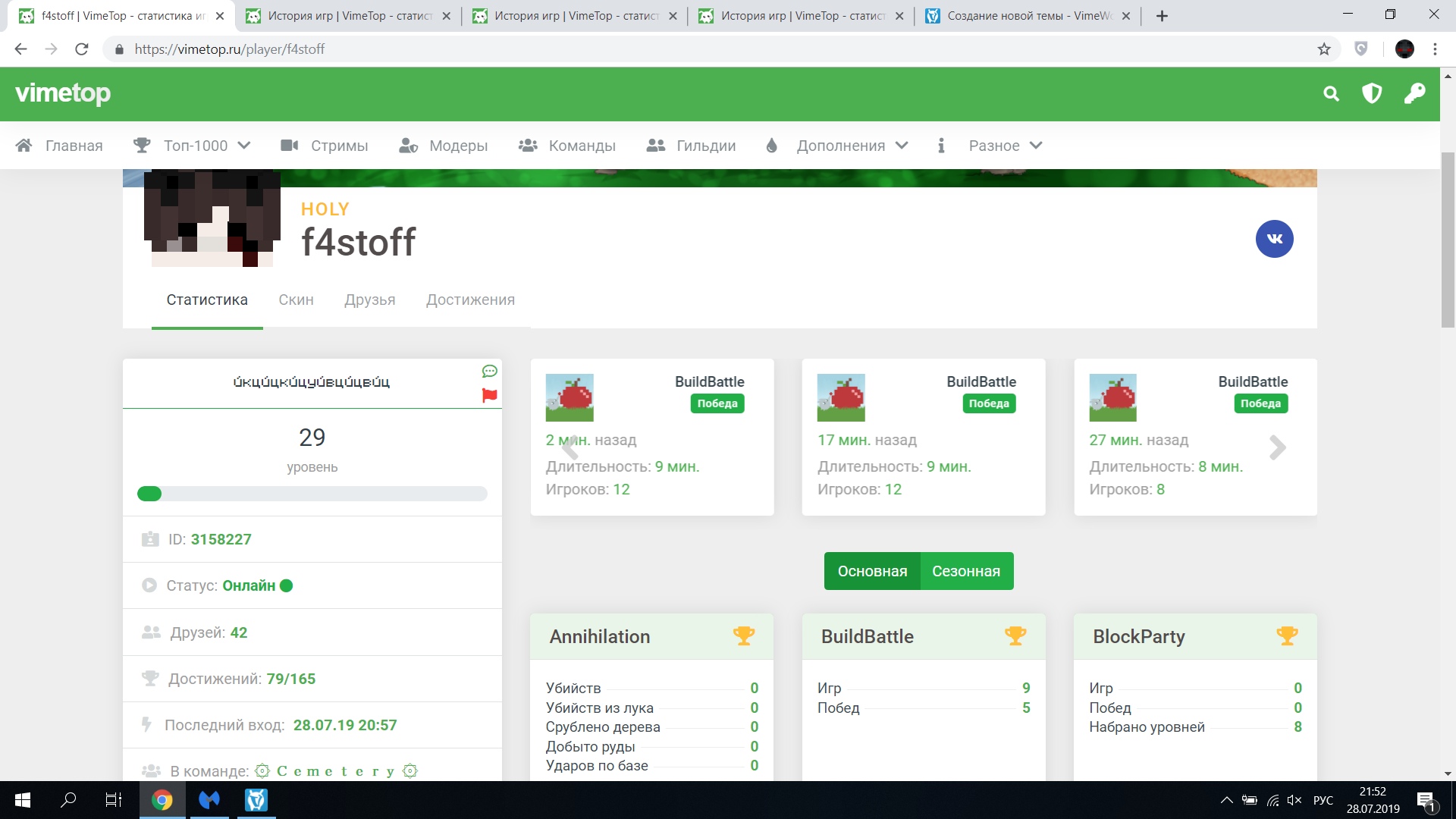Screen dimensions: 1456x819
Task: Click the Annihilation trophy icon
Action: coord(744,636)
